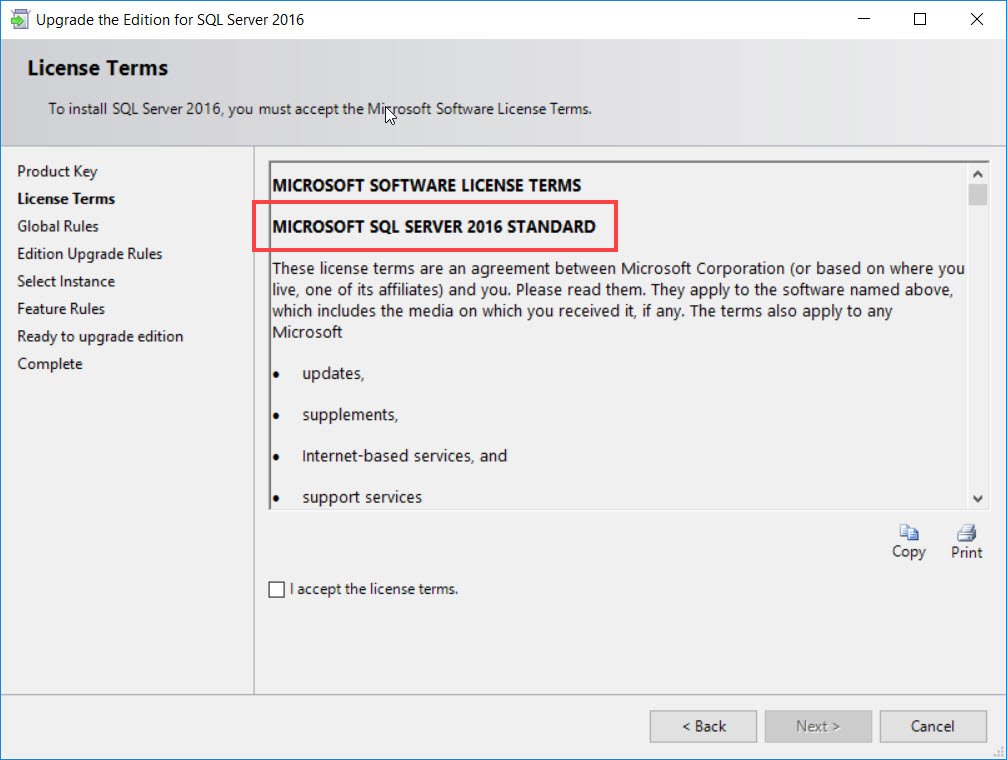Select Ready to upgrade edition step

tap(100, 337)
